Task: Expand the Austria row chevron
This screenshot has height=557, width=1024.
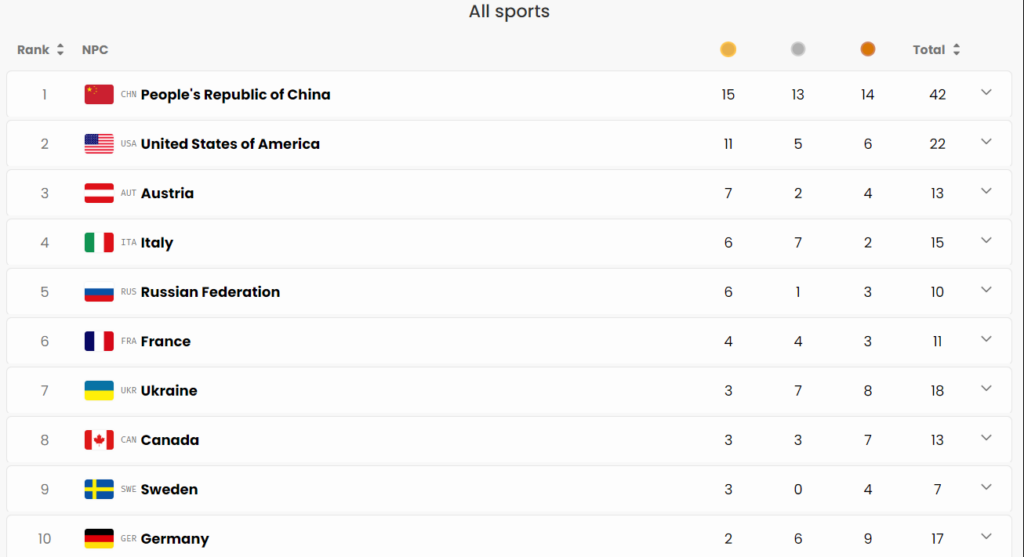Action: (x=986, y=191)
